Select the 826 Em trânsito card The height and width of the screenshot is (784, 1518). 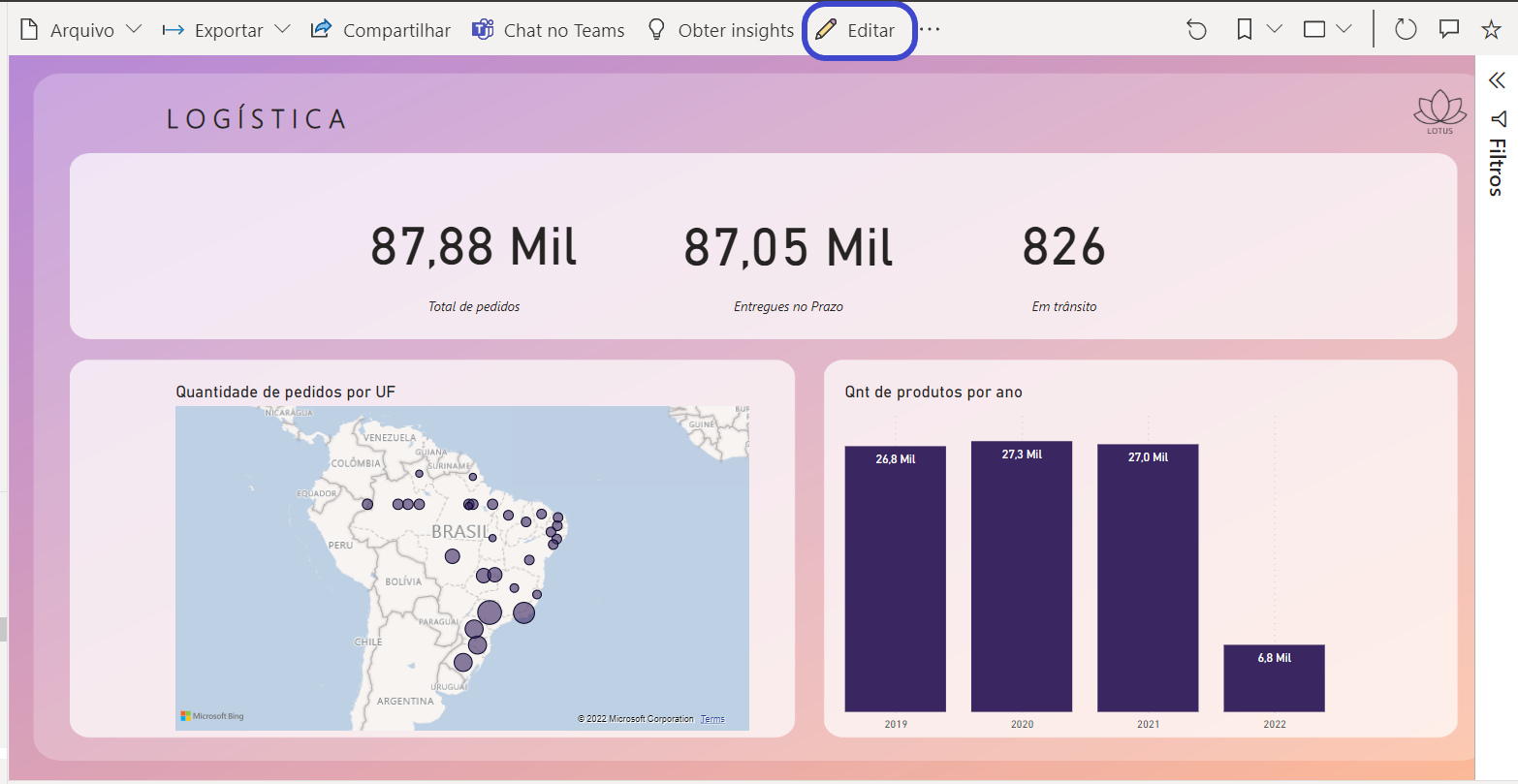1064,267
